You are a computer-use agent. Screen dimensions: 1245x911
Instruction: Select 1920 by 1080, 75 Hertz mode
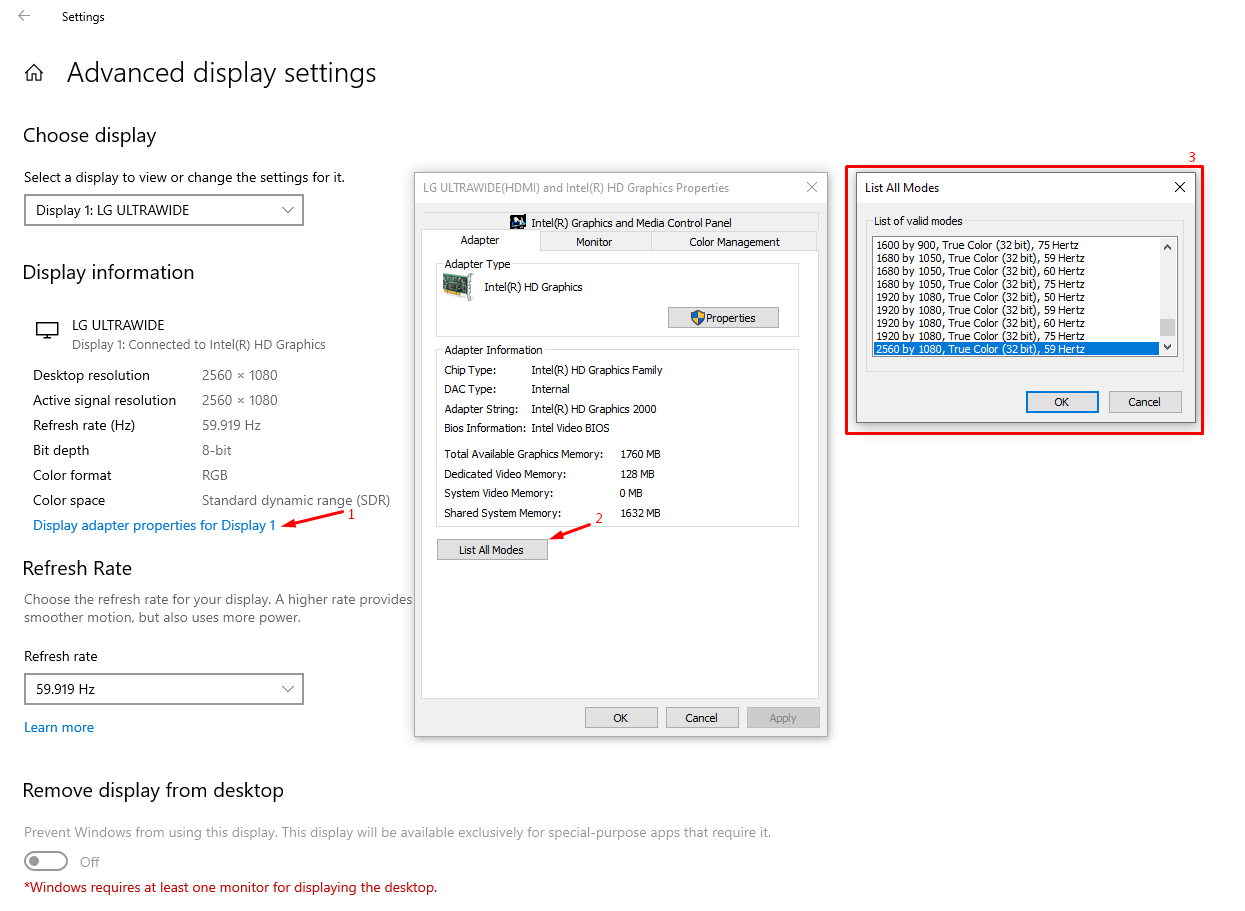tap(1015, 336)
